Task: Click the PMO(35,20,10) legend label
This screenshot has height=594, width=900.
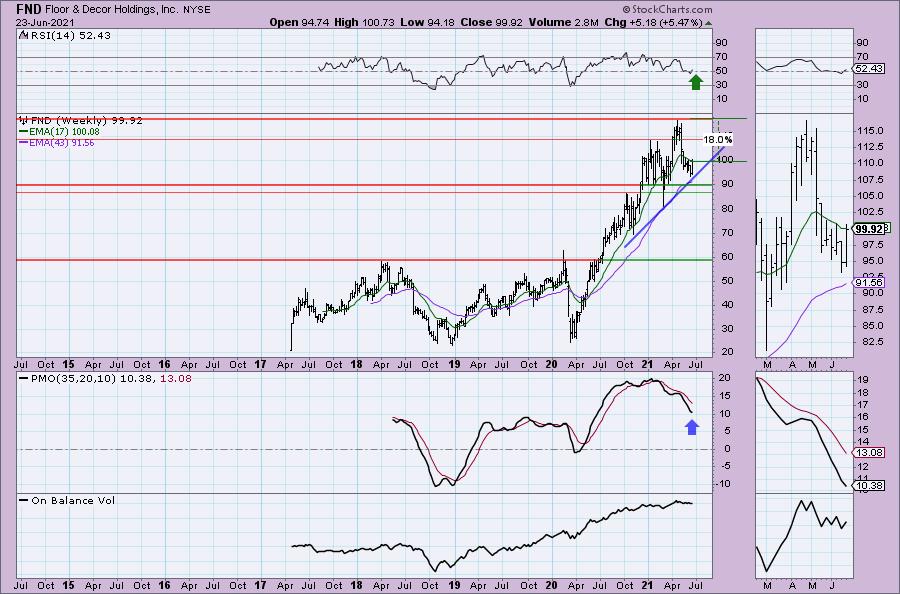Action: [x=105, y=379]
